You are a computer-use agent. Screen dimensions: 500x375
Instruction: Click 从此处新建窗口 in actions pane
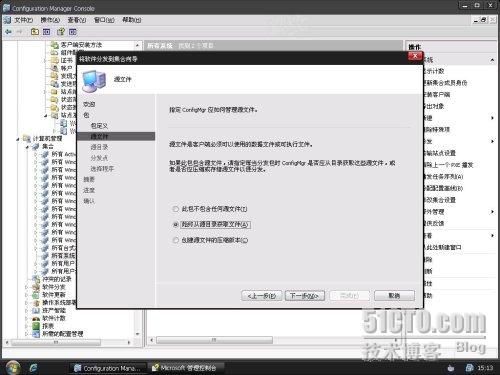[x=443, y=247]
